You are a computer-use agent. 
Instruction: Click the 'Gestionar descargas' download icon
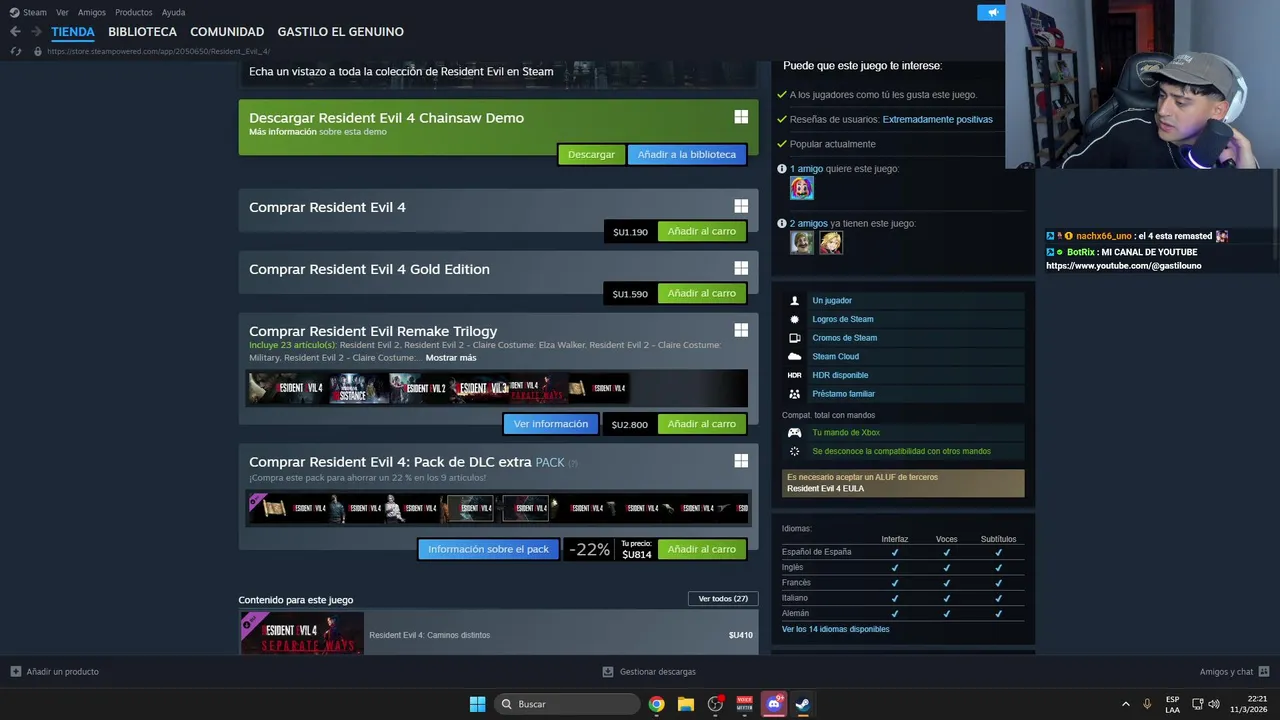click(x=608, y=671)
